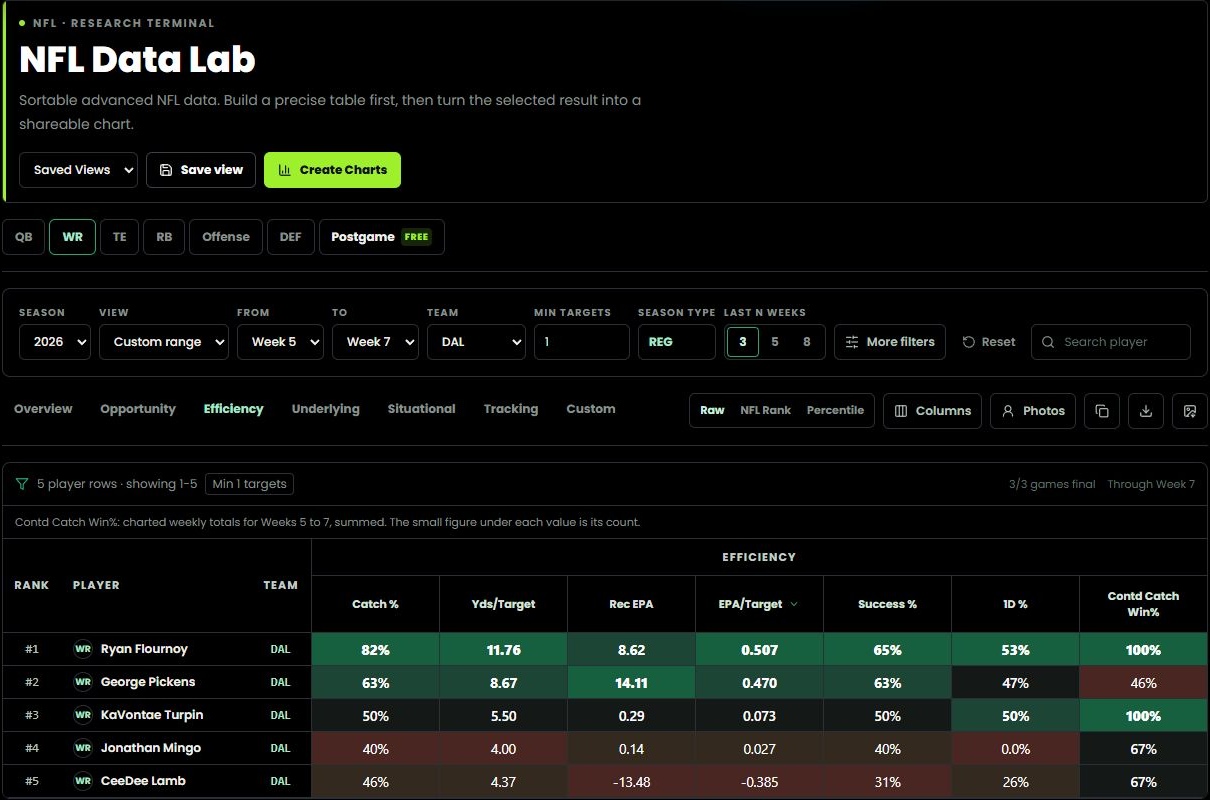Click WR badge beside Jonathan Mingo
Screen dimensions: 1210x800
[82, 748]
